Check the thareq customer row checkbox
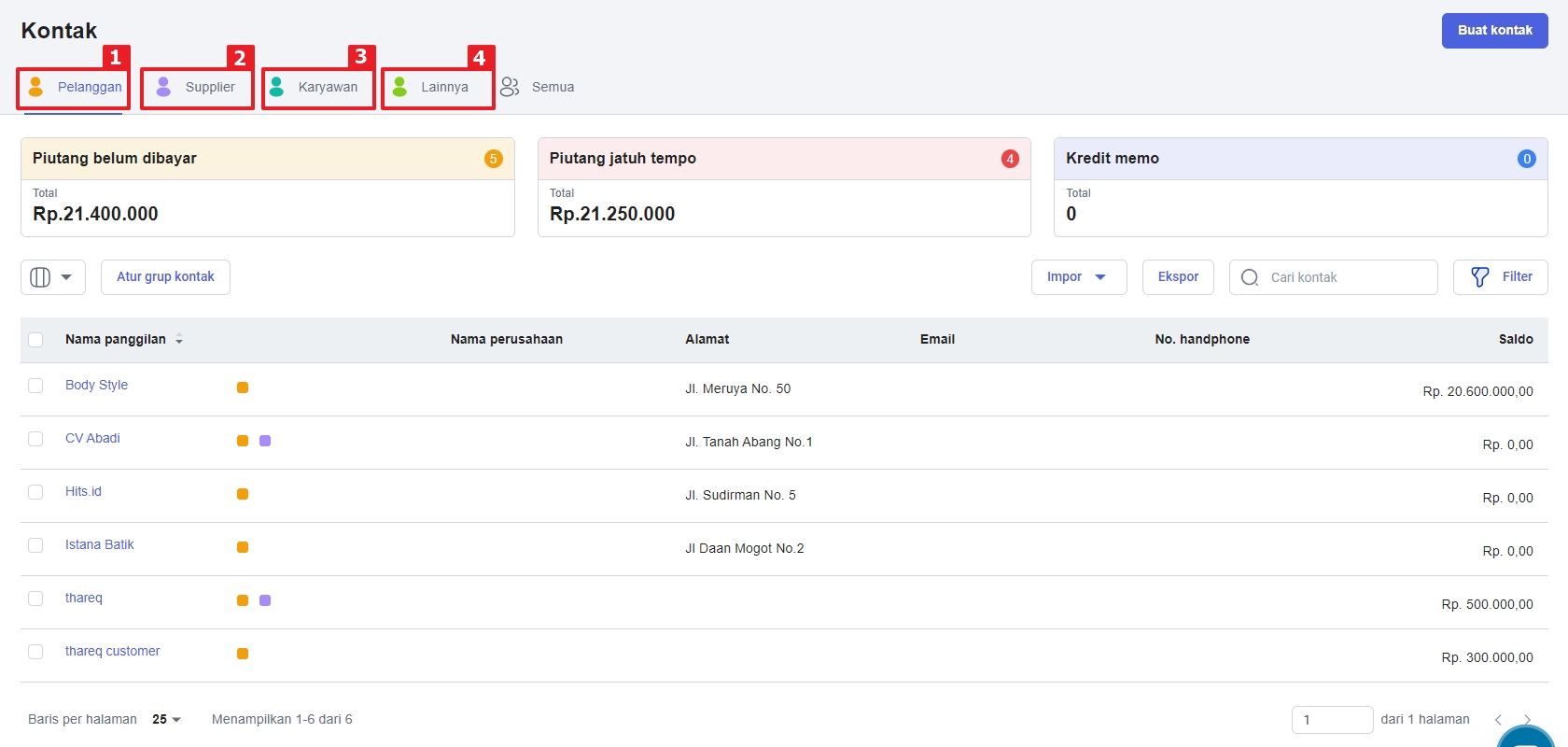Image resolution: width=1568 pixels, height=747 pixels. pyautogui.click(x=35, y=652)
